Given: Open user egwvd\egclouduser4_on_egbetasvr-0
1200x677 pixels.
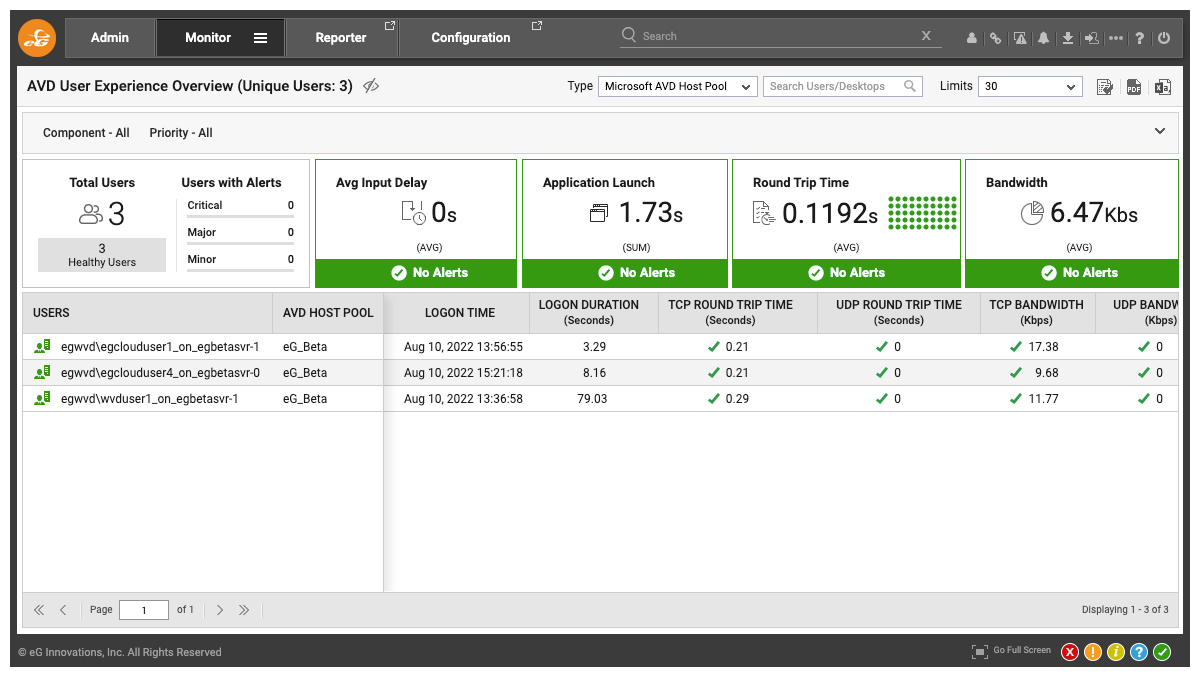Looking at the screenshot, I should 160,373.
